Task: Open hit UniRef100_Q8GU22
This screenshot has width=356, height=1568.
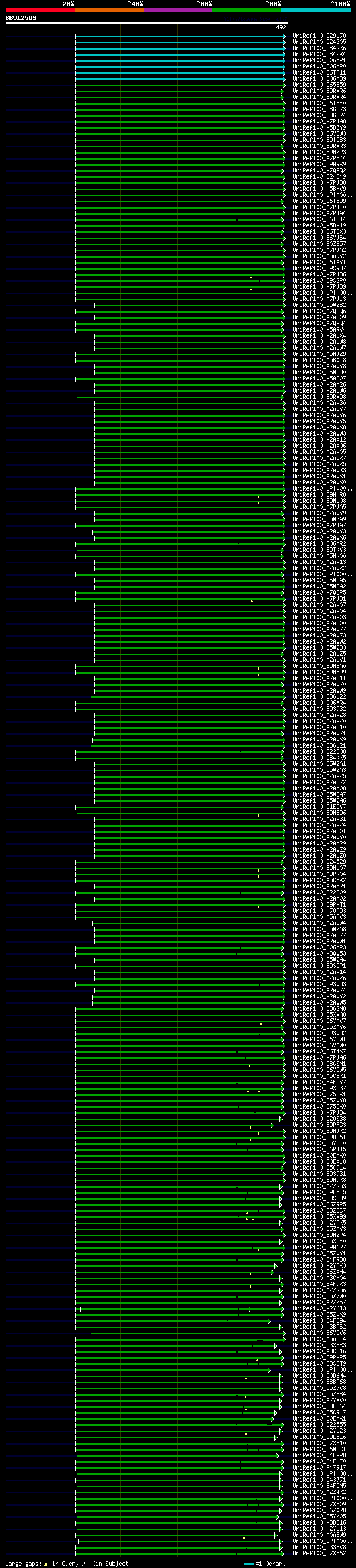Action: [319, 696]
